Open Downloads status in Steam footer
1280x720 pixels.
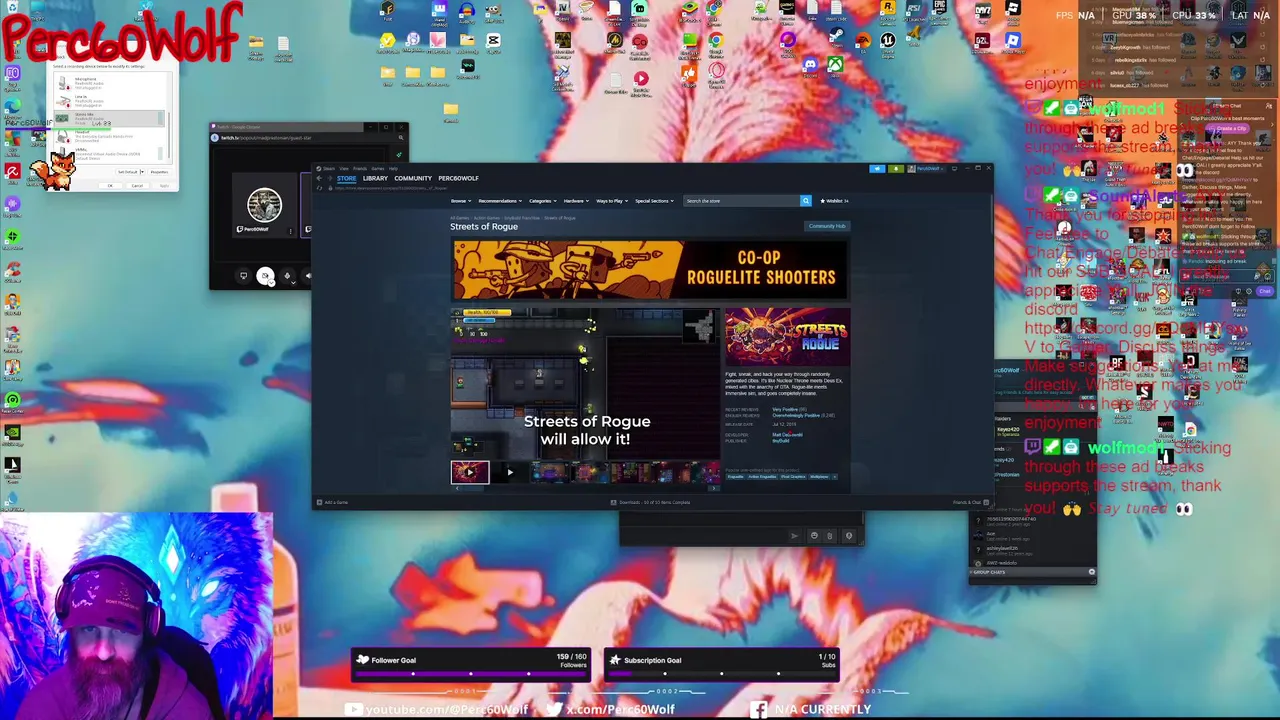coord(651,502)
